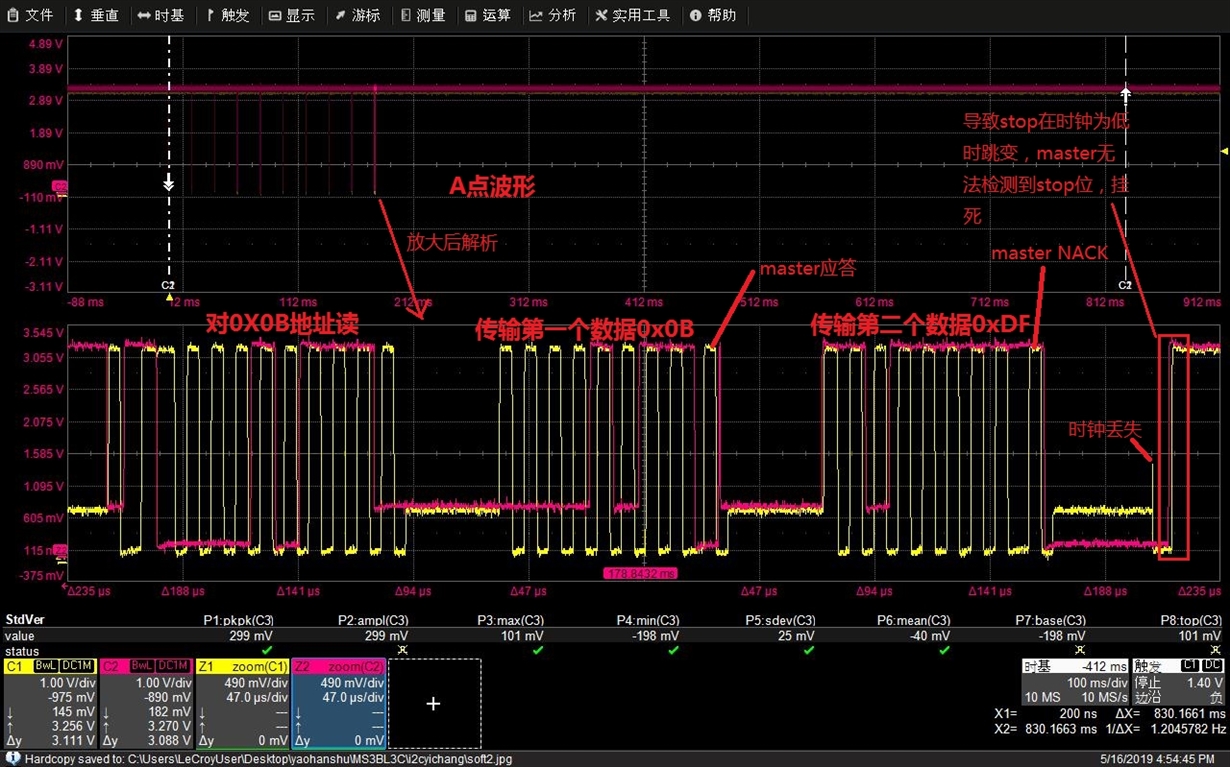Open the 运算 (Math) menu
This screenshot has height=767, width=1230.
click(x=488, y=15)
